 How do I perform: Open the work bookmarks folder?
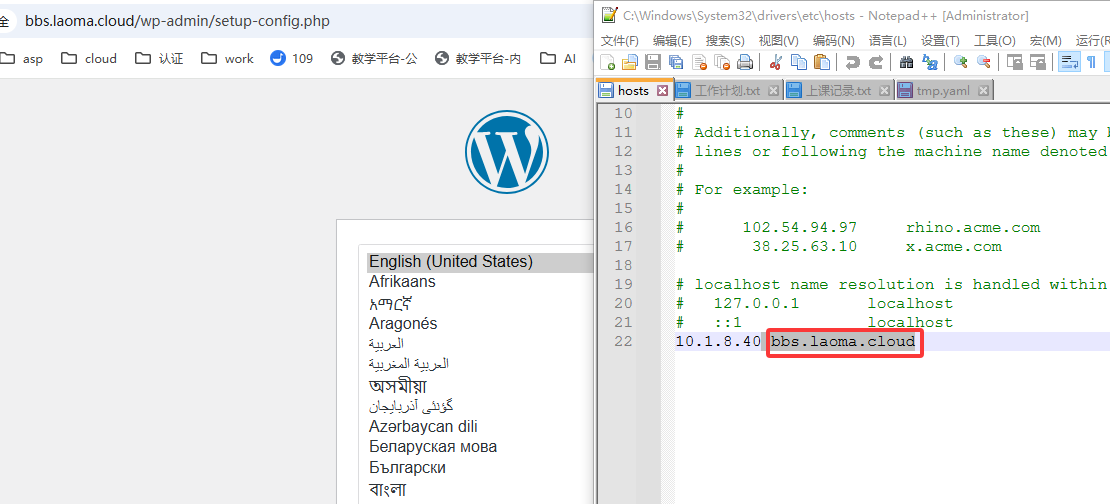point(227,58)
